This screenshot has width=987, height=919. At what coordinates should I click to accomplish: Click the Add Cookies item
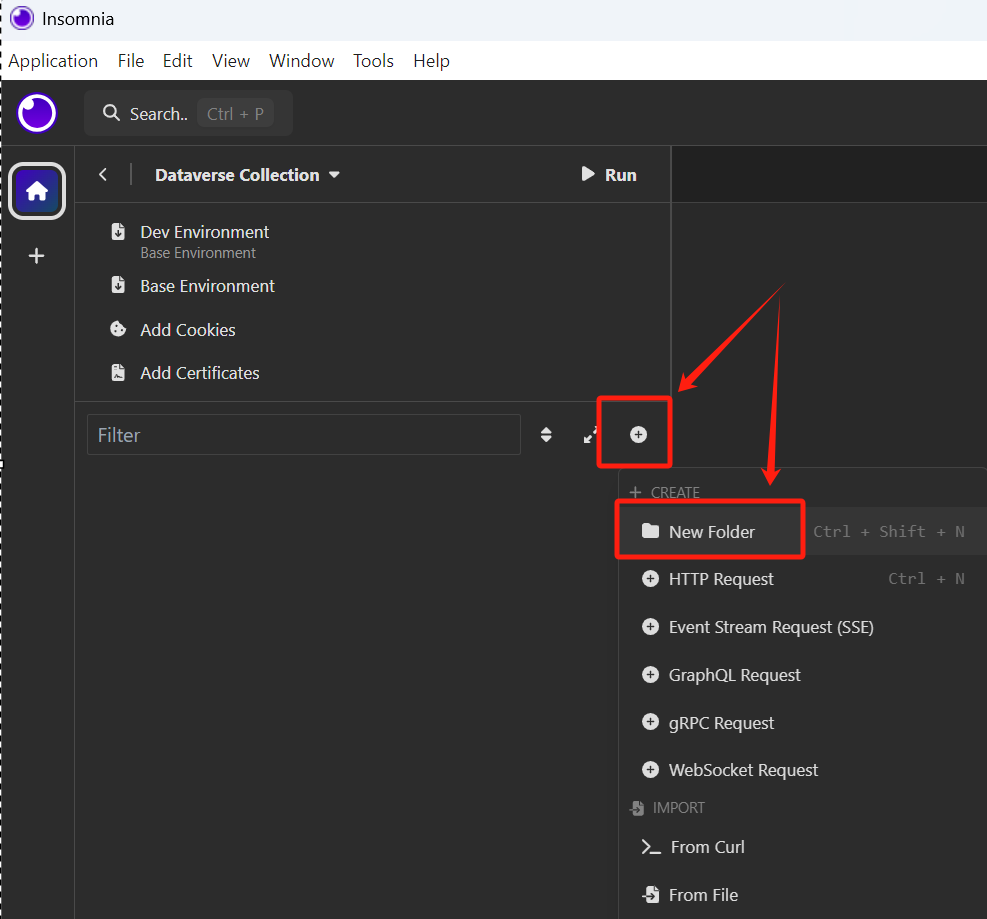click(x=188, y=330)
